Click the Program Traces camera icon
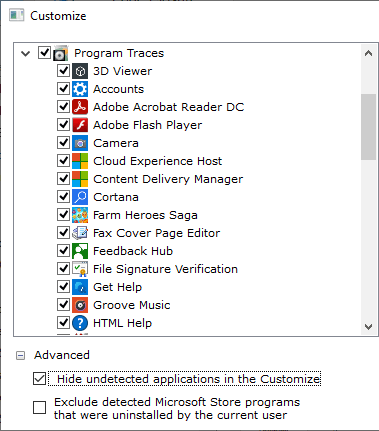This screenshot has width=379, height=431. 60,53
